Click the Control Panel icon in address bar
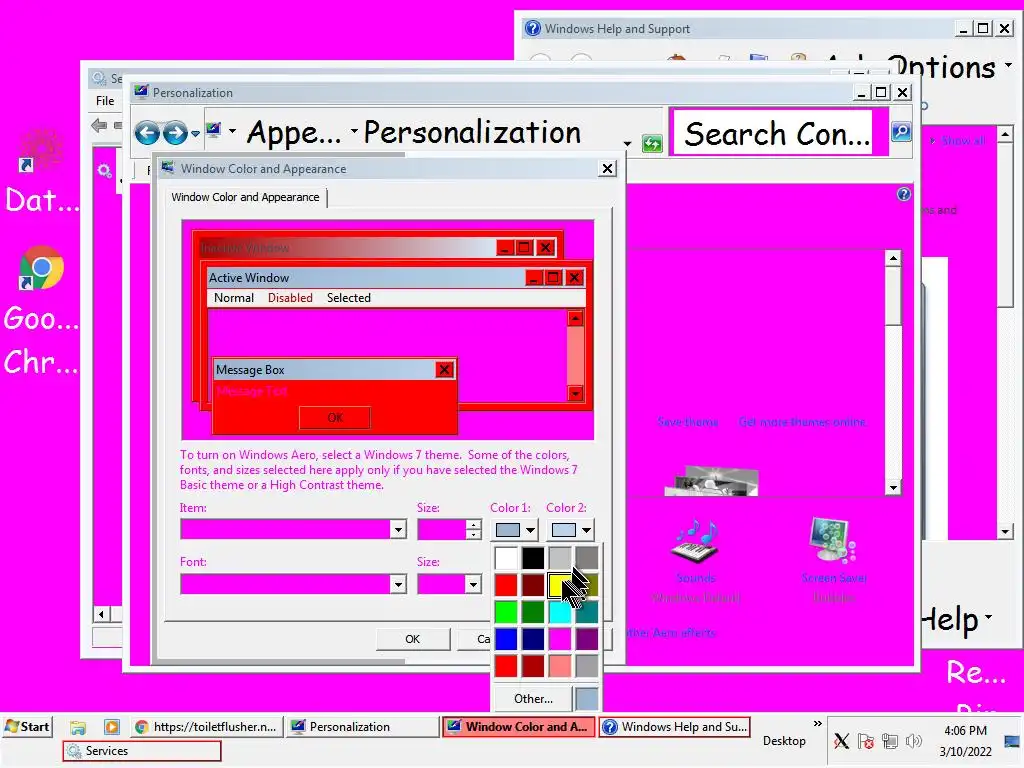Image resolution: width=1024 pixels, height=768 pixels. (214, 130)
